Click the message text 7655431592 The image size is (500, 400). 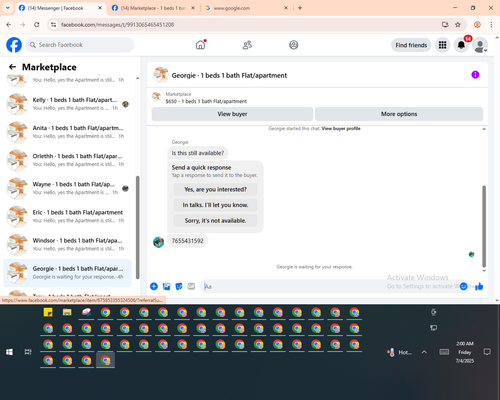[x=187, y=241]
